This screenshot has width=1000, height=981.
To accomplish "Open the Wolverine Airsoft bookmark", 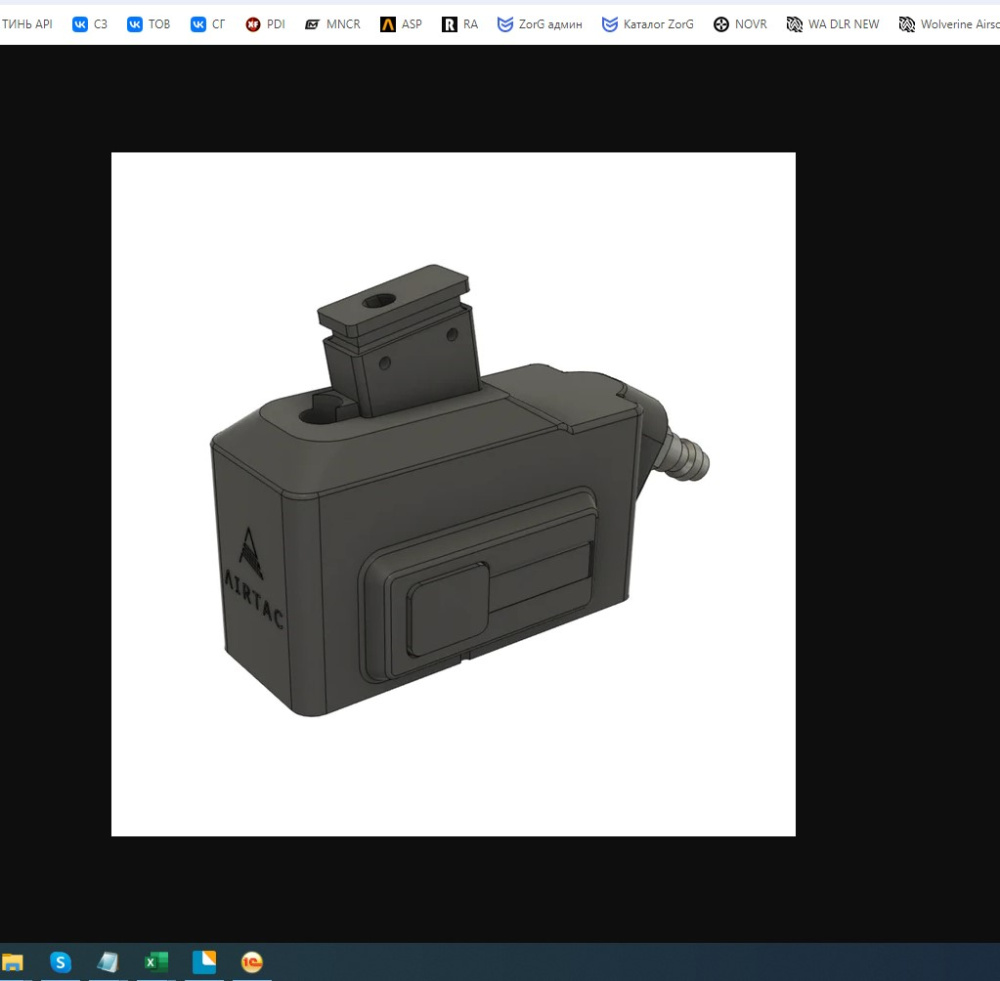I will click(949, 24).
